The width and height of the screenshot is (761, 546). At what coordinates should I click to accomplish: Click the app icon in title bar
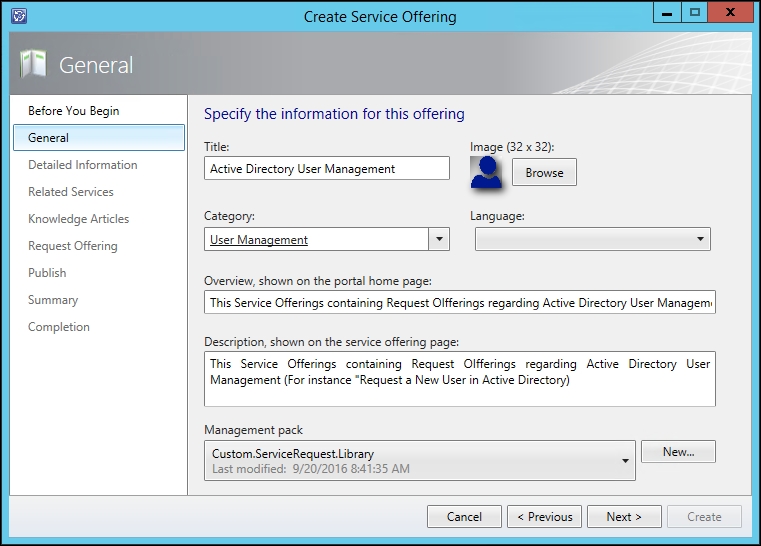[19, 16]
